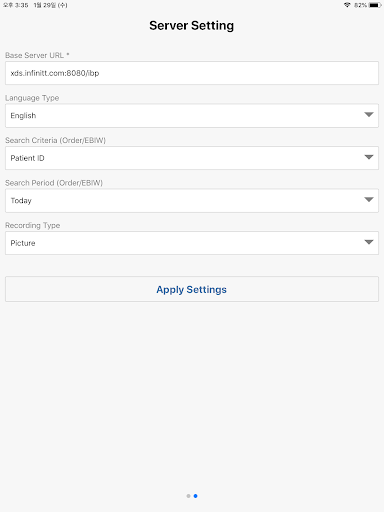Tap the Search Criteria dropdown arrow

tap(369, 157)
